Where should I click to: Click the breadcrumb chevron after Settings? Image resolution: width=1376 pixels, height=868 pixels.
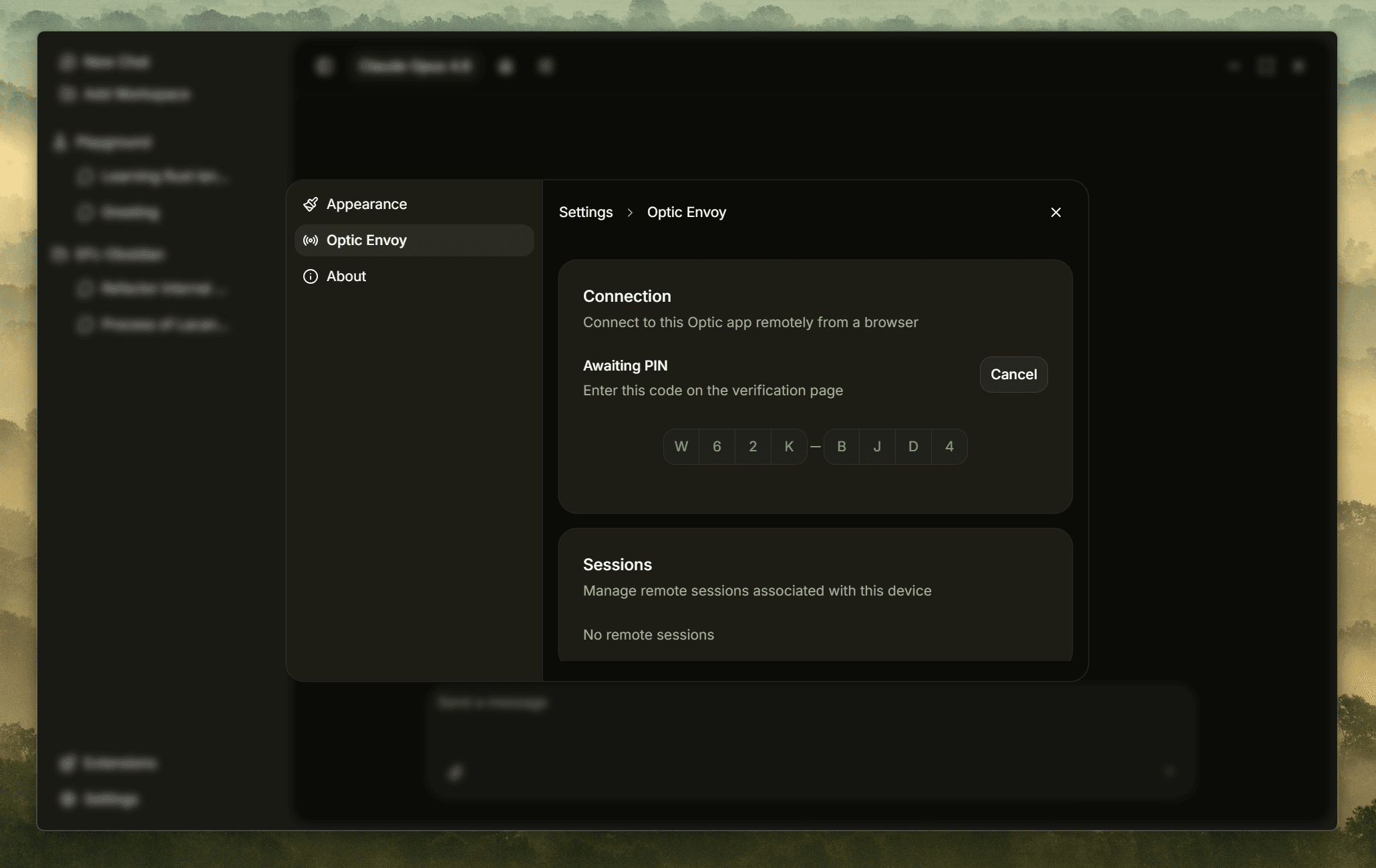coord(630,212)
